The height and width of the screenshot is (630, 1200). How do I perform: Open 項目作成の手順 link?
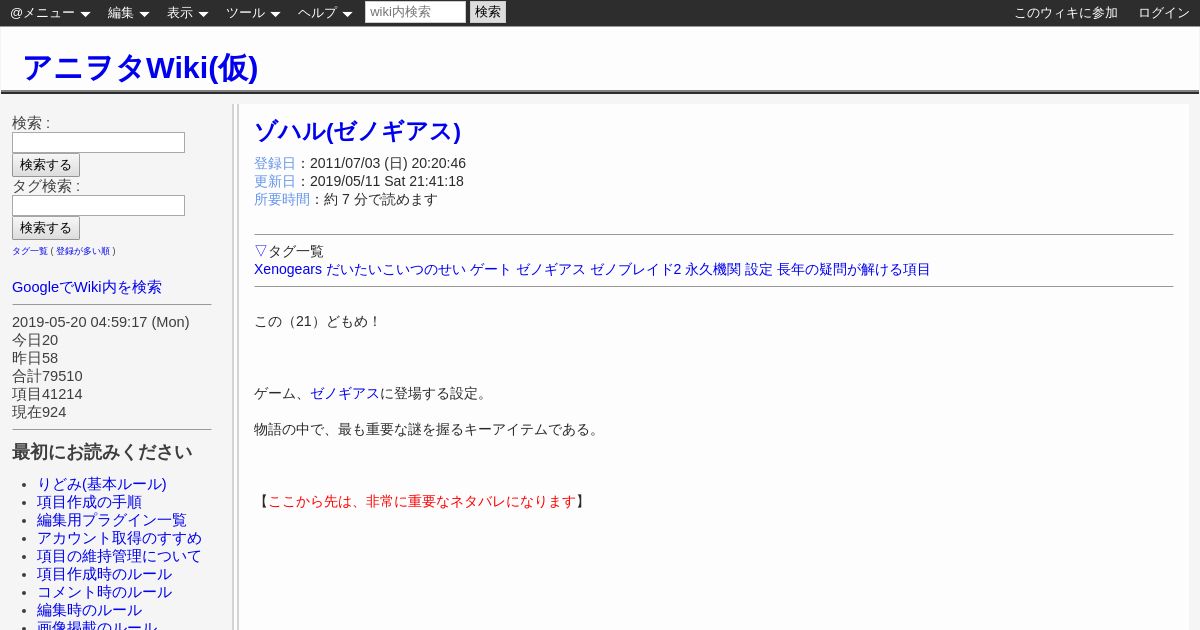coord(89,502)
